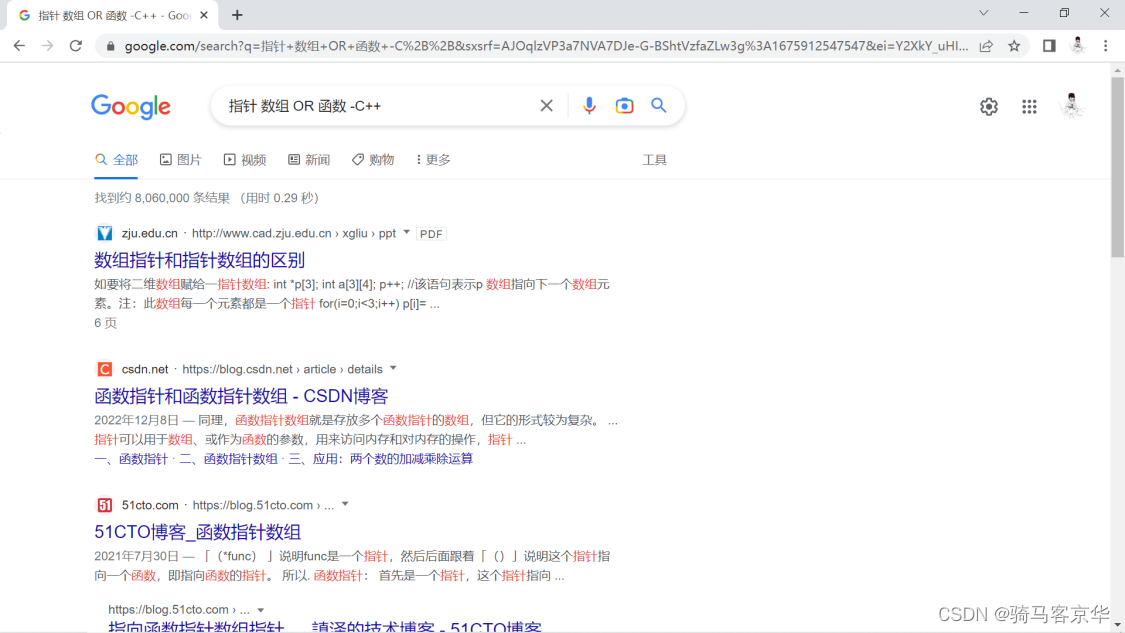Open 51cto.com result options arrow

345,504
